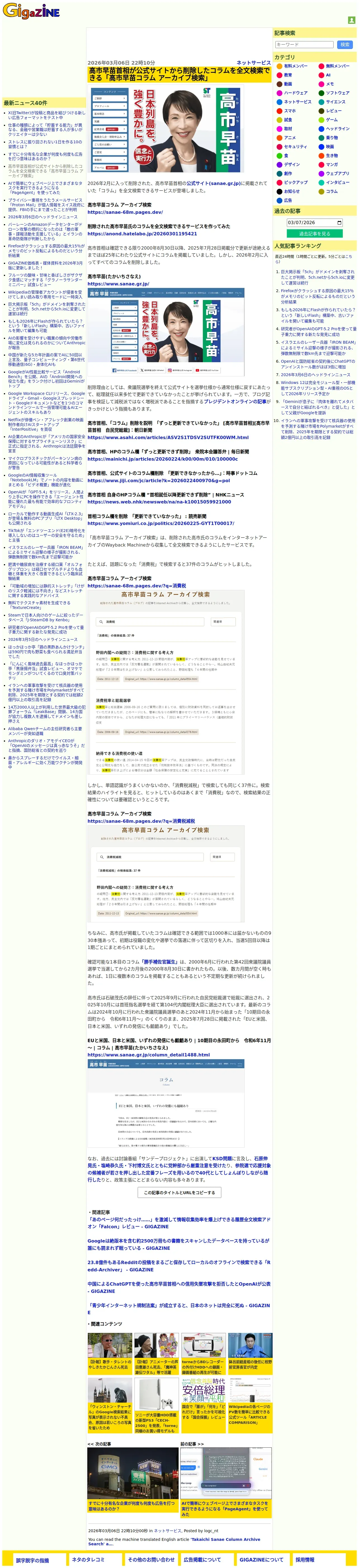Click the olive dot beside レビュー

coord(321,111)
